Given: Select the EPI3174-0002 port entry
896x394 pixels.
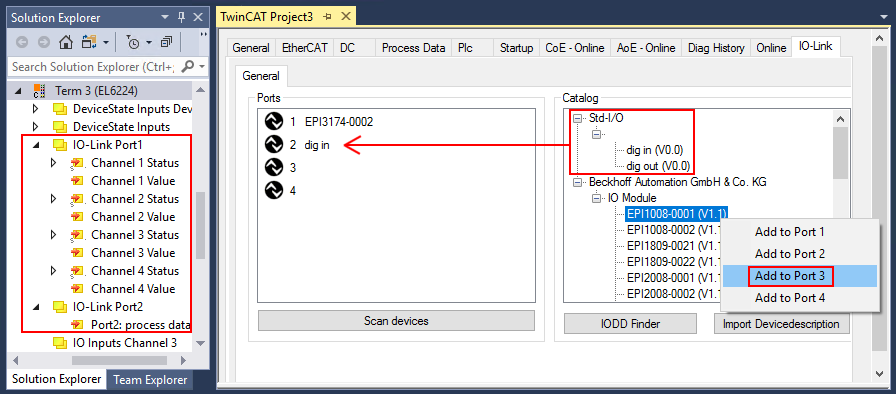Looking at the screenshot, I should [x=339, y=122].
